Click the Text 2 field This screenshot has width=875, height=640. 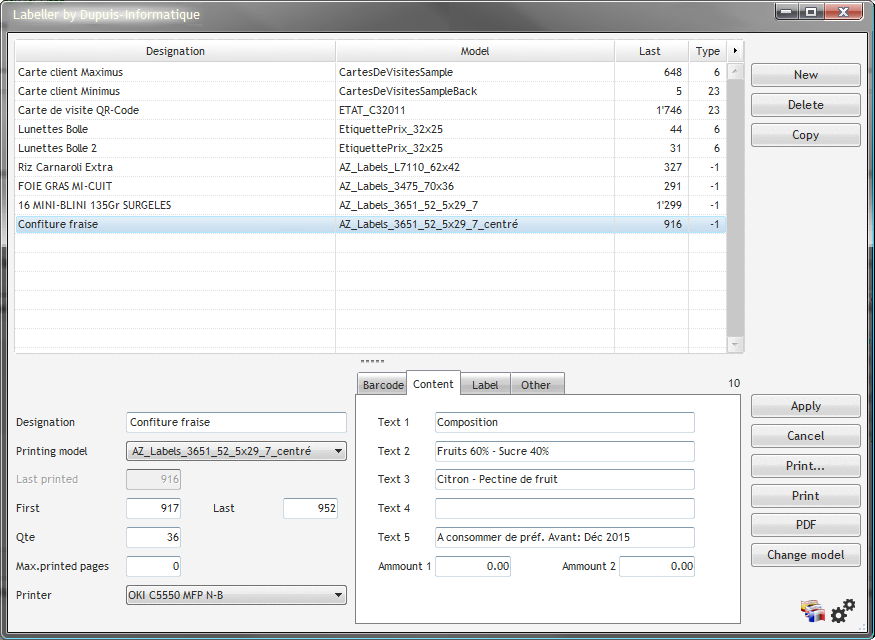click(x=565, y=451)
